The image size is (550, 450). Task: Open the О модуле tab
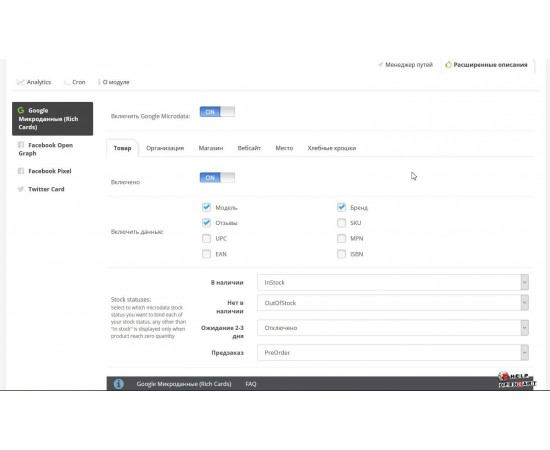click(114, 82)
